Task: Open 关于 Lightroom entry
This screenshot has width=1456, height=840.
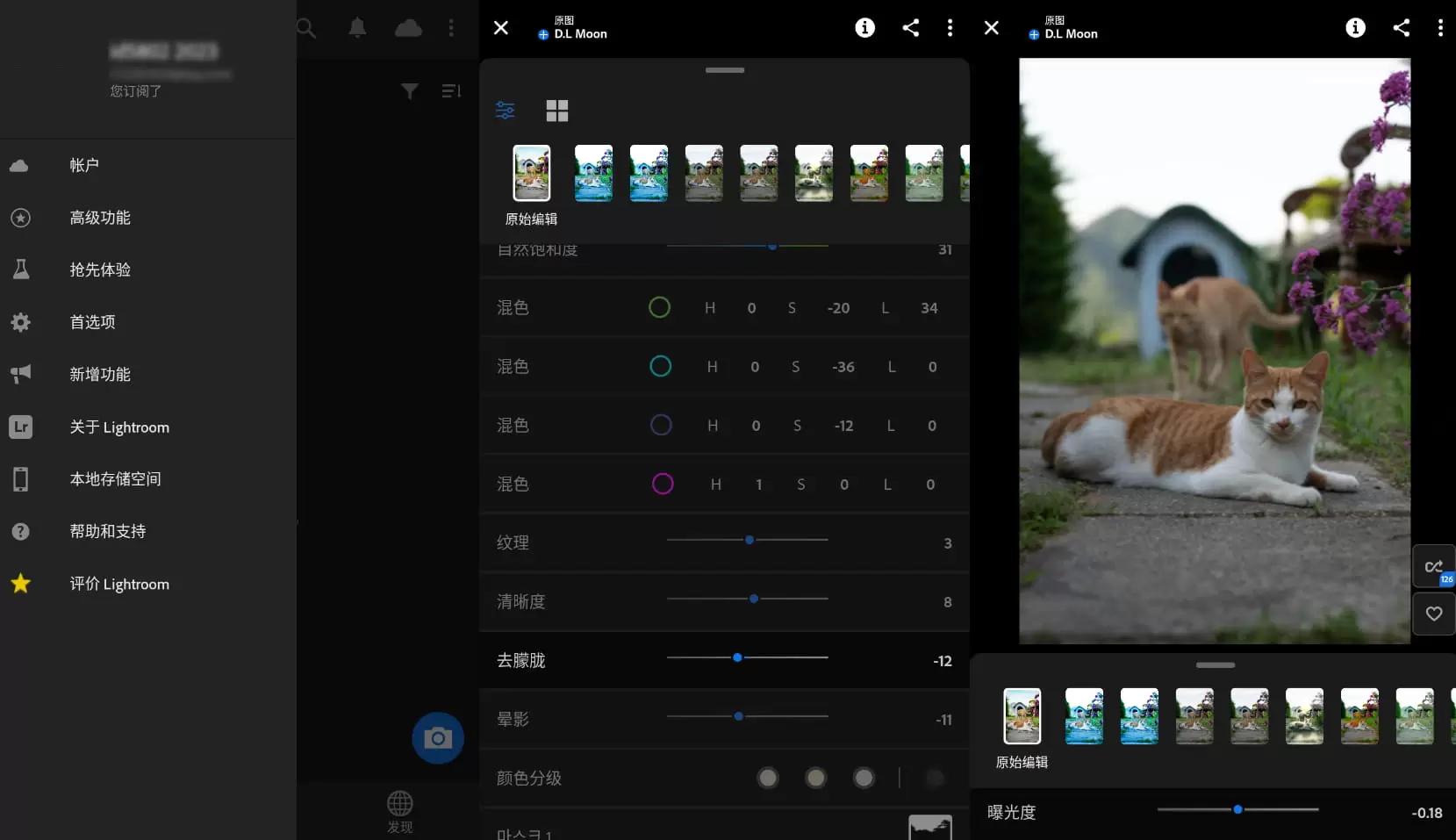Action: pos(148,427)
